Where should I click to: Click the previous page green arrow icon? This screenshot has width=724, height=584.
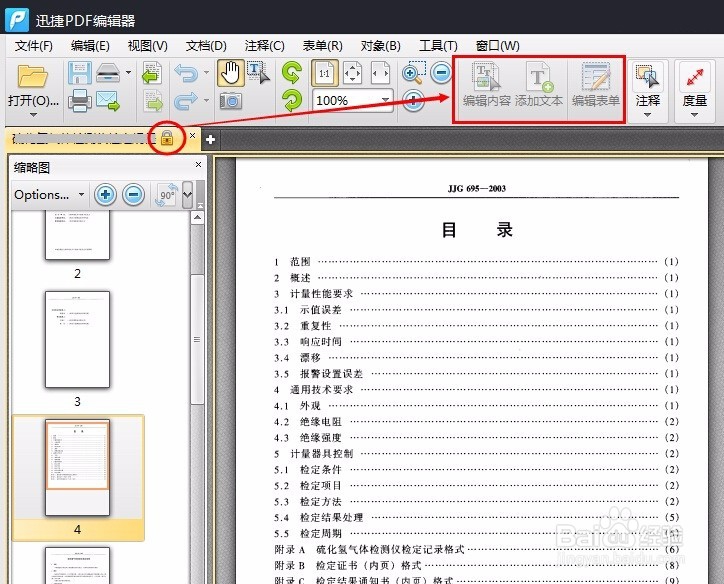coord(152,73)
